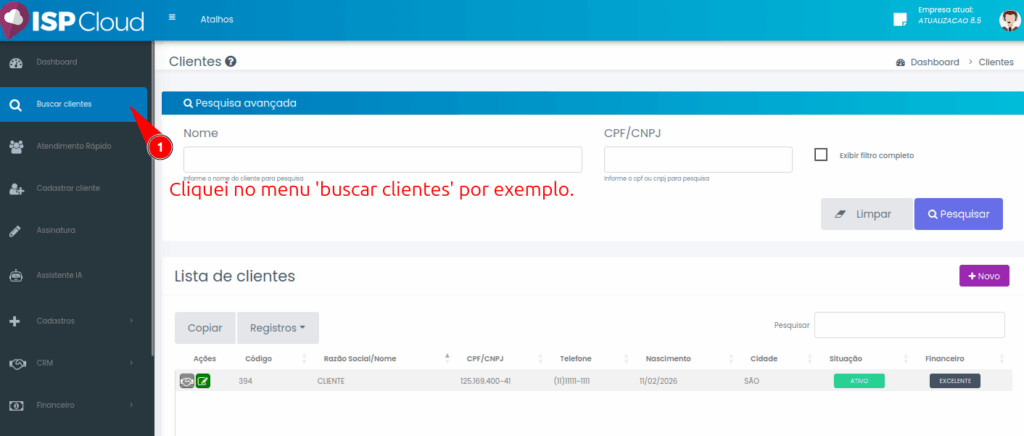Open Assistente IA from the sidebar
The width and height of the screenshot is (1024, 436).
58,275
